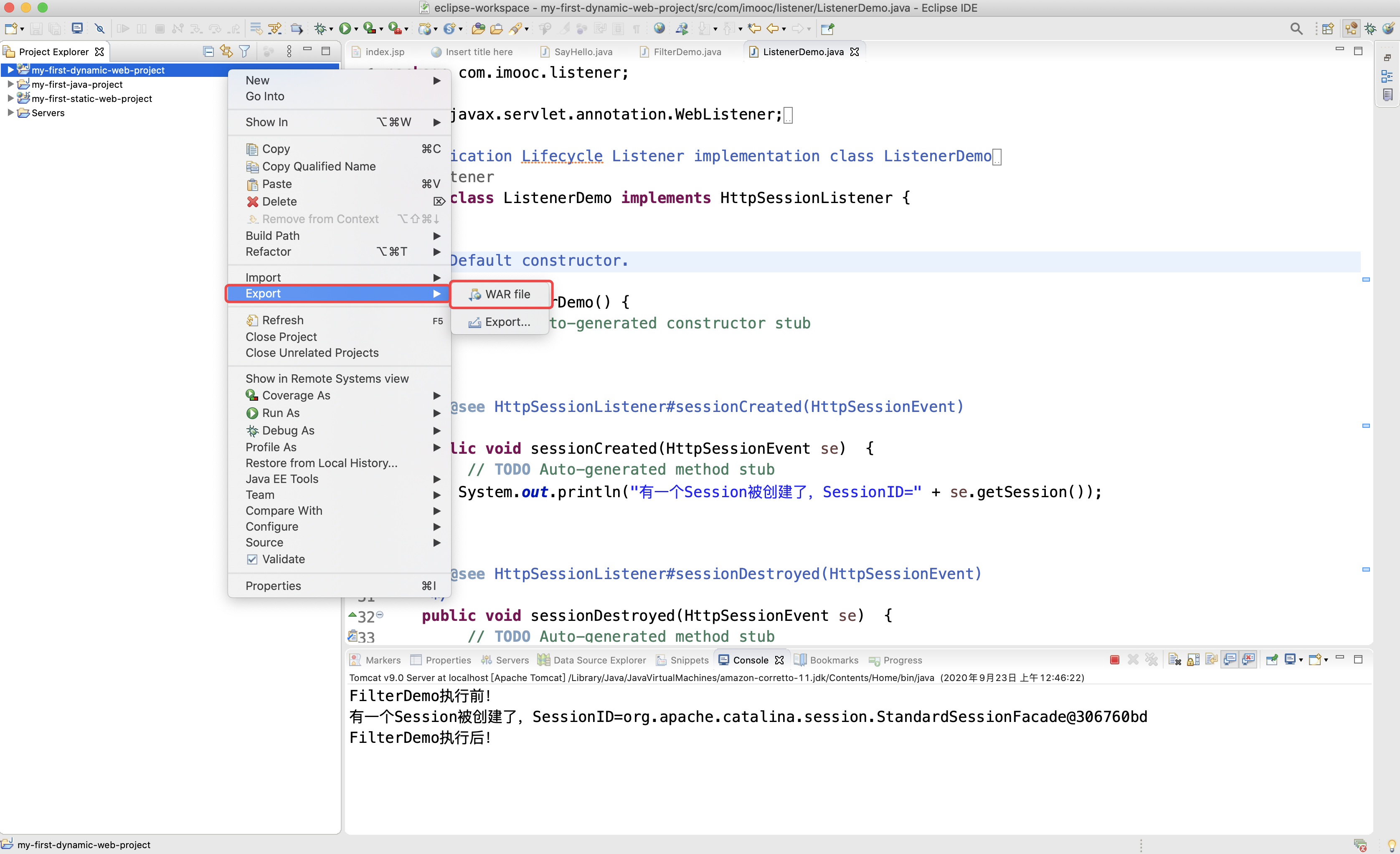
Task: Click Refresh in the context menu
Action: 339,320
